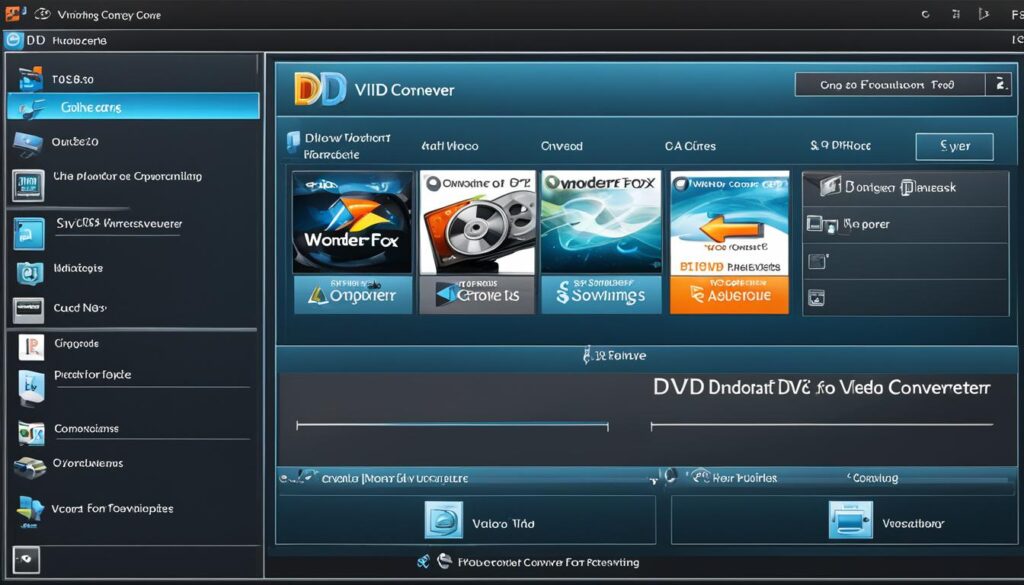Image resolution: width=1024 pixels, height=585 pixels.
Task: Click the Crove us button
Action: point(477,295)
